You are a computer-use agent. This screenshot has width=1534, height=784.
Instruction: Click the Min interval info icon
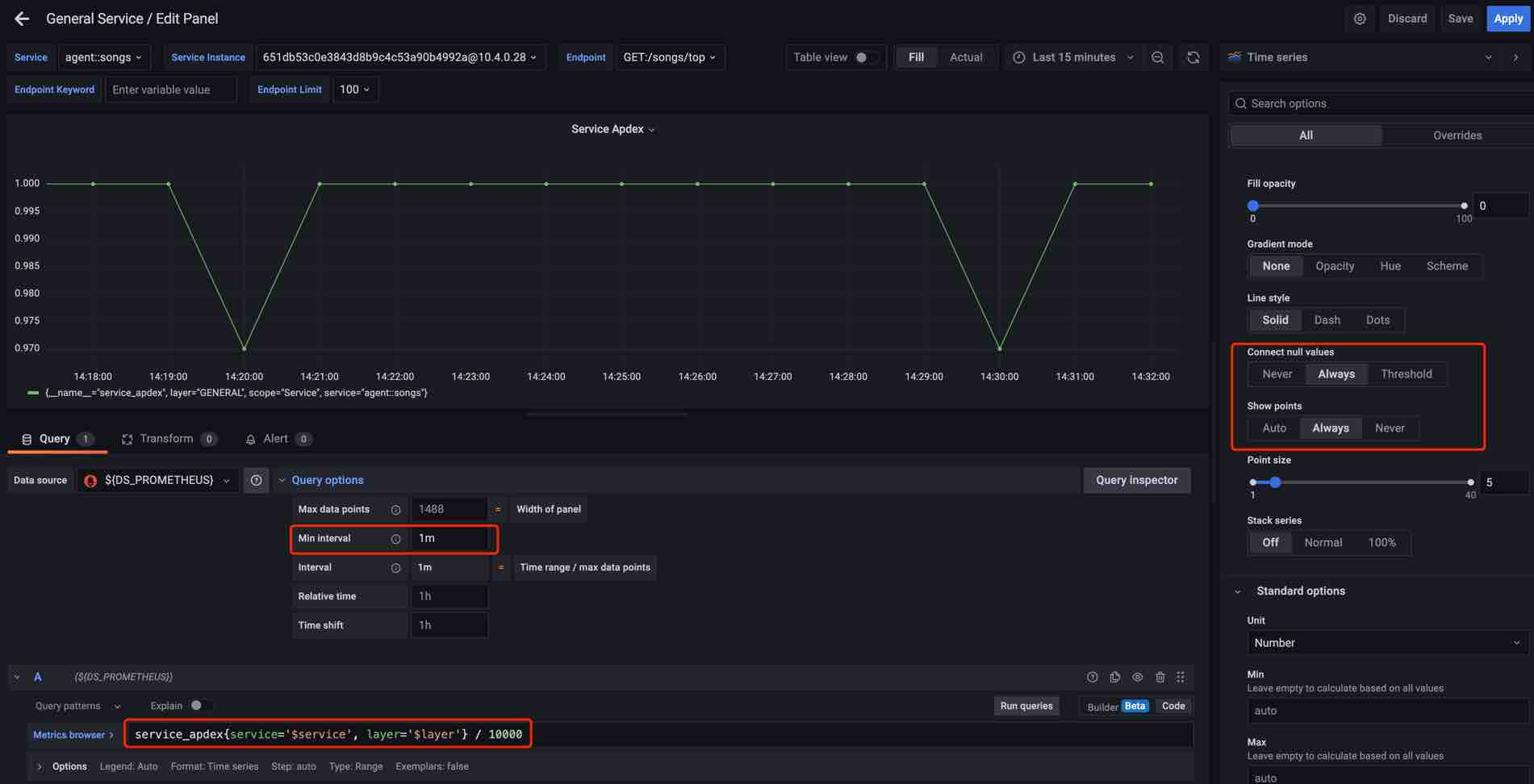pyautogui.click(x=395, y=539)
